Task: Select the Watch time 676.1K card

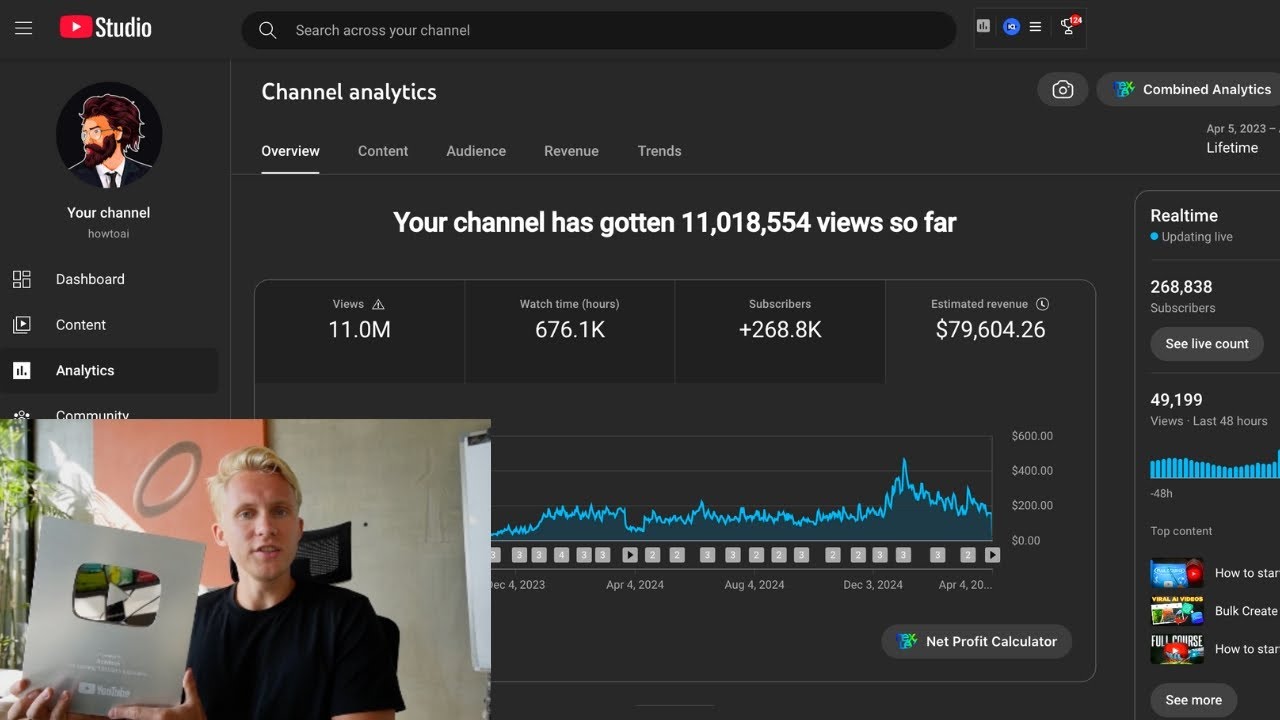Action: (570, 331)
